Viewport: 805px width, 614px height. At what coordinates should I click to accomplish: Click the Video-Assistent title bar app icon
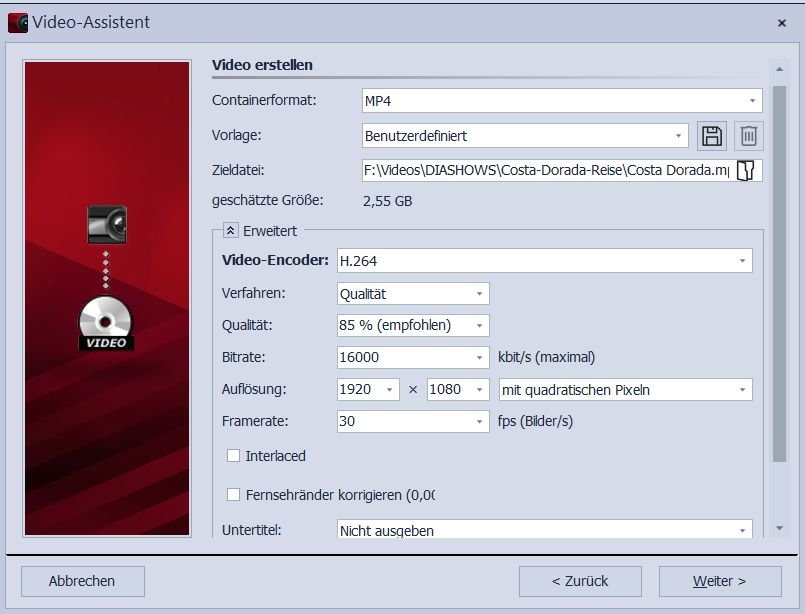click(x=17, y=22)
